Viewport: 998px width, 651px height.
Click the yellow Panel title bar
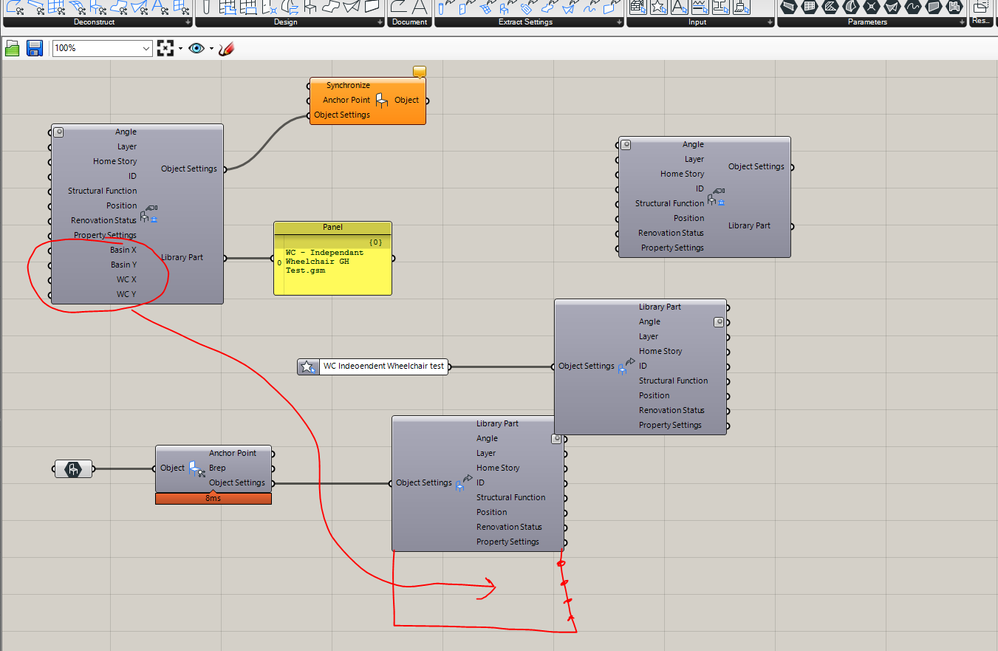(332, 227)
